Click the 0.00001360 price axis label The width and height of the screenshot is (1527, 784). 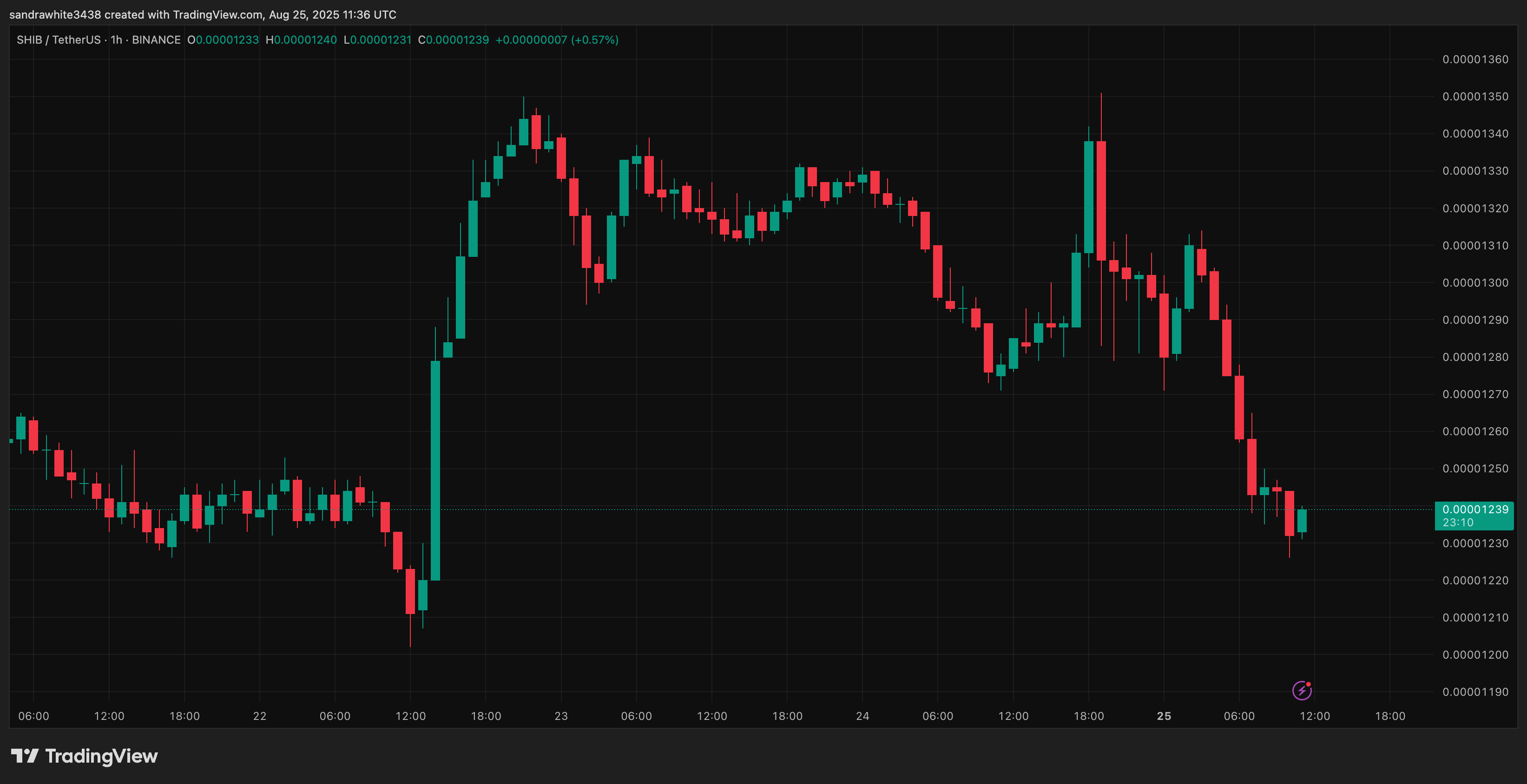[1475, 59]
